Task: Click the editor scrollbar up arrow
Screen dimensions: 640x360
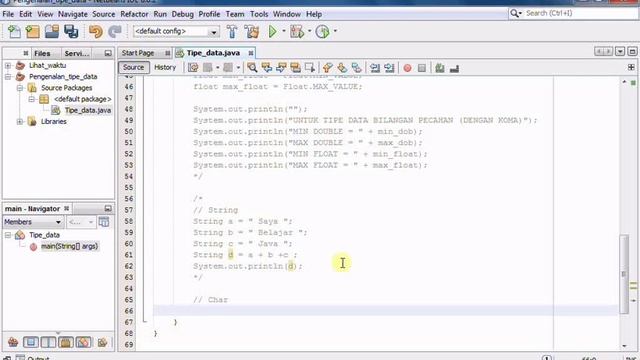Action: (624, 82)
